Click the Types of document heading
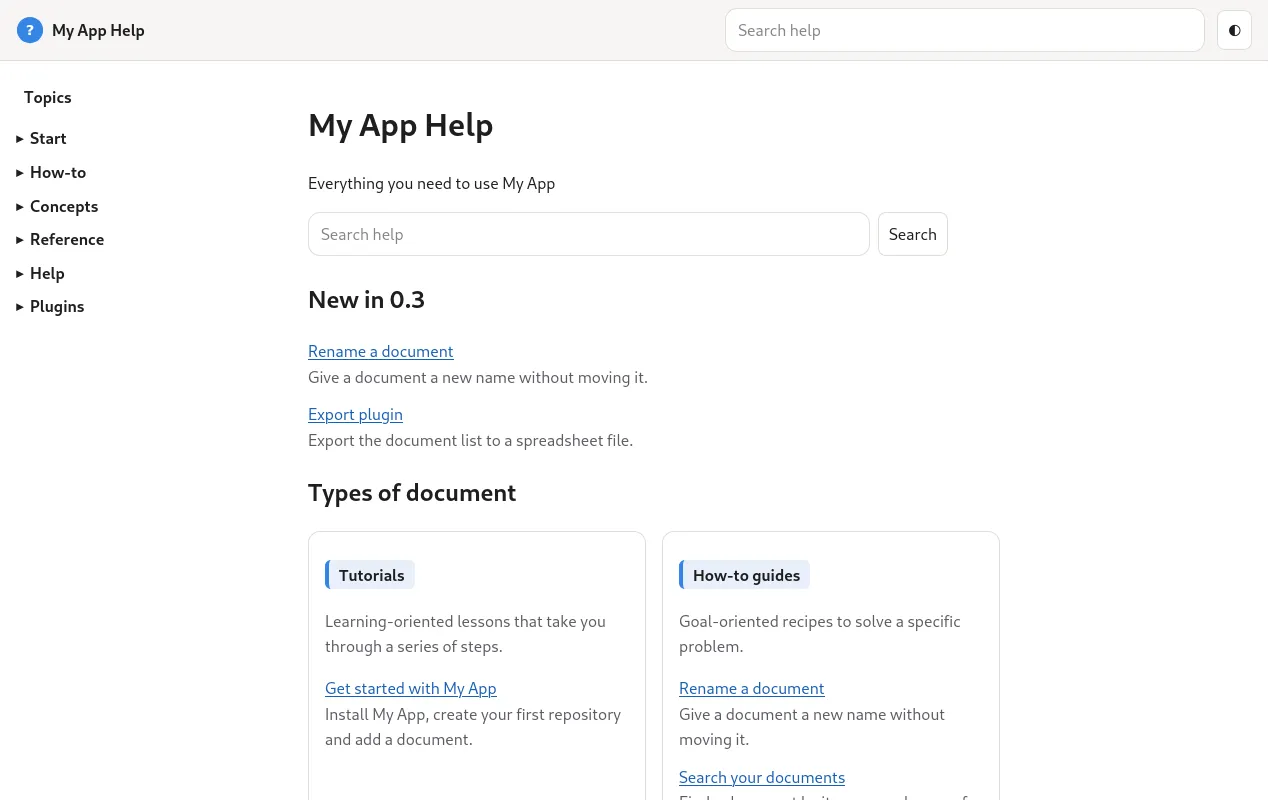Screen dimensions: 1280x800 [x=412, y=493]
